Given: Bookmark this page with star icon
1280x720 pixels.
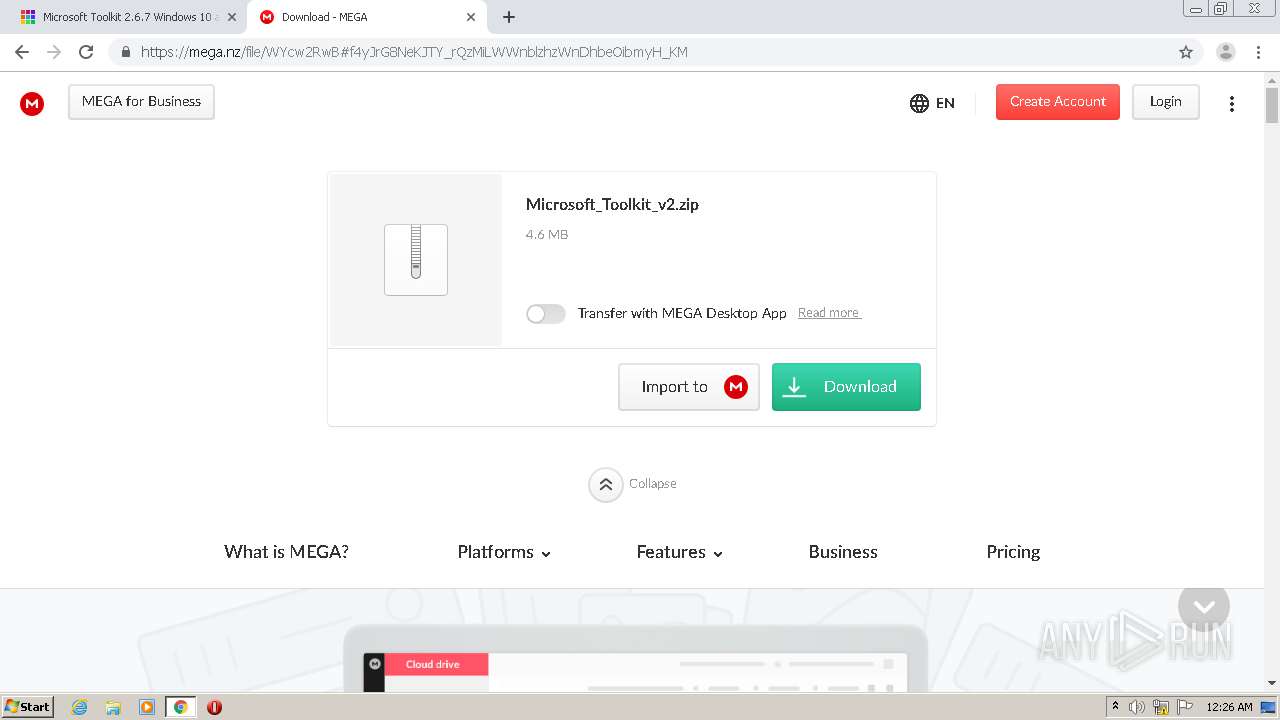Looking at the screenshot, I should [1186, 52].
